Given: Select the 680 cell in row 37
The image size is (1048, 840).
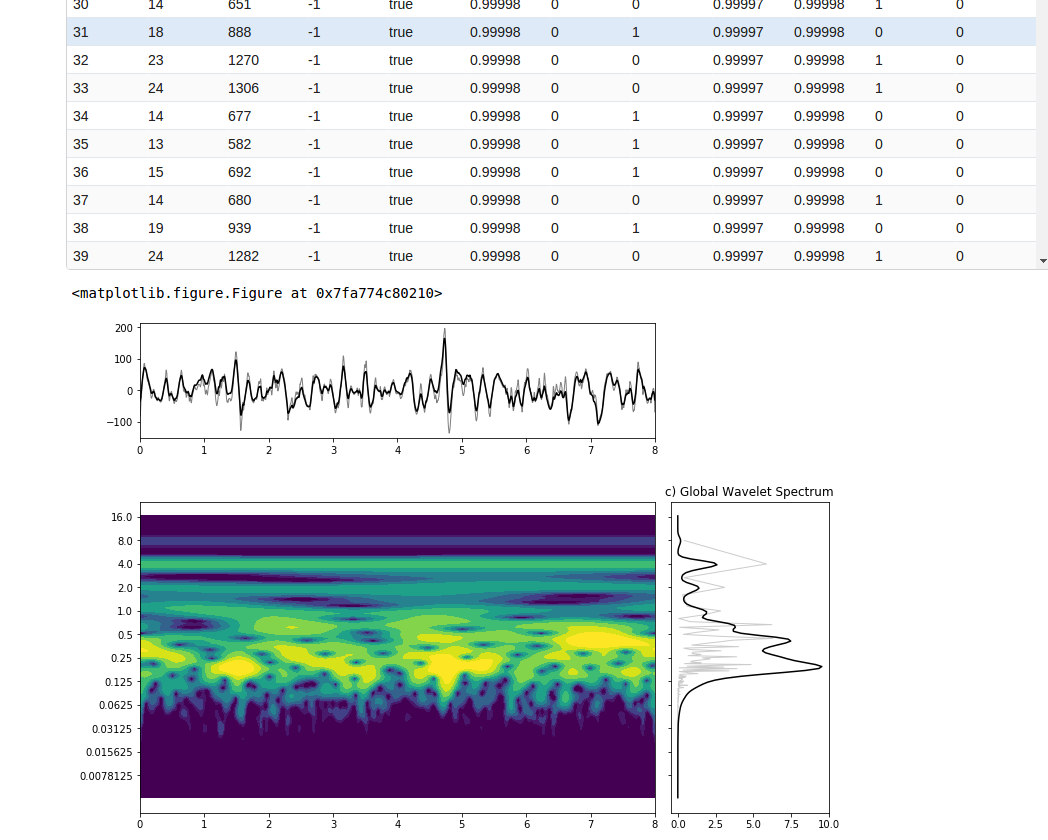Looking at the screenshot, I should point(240,200).
